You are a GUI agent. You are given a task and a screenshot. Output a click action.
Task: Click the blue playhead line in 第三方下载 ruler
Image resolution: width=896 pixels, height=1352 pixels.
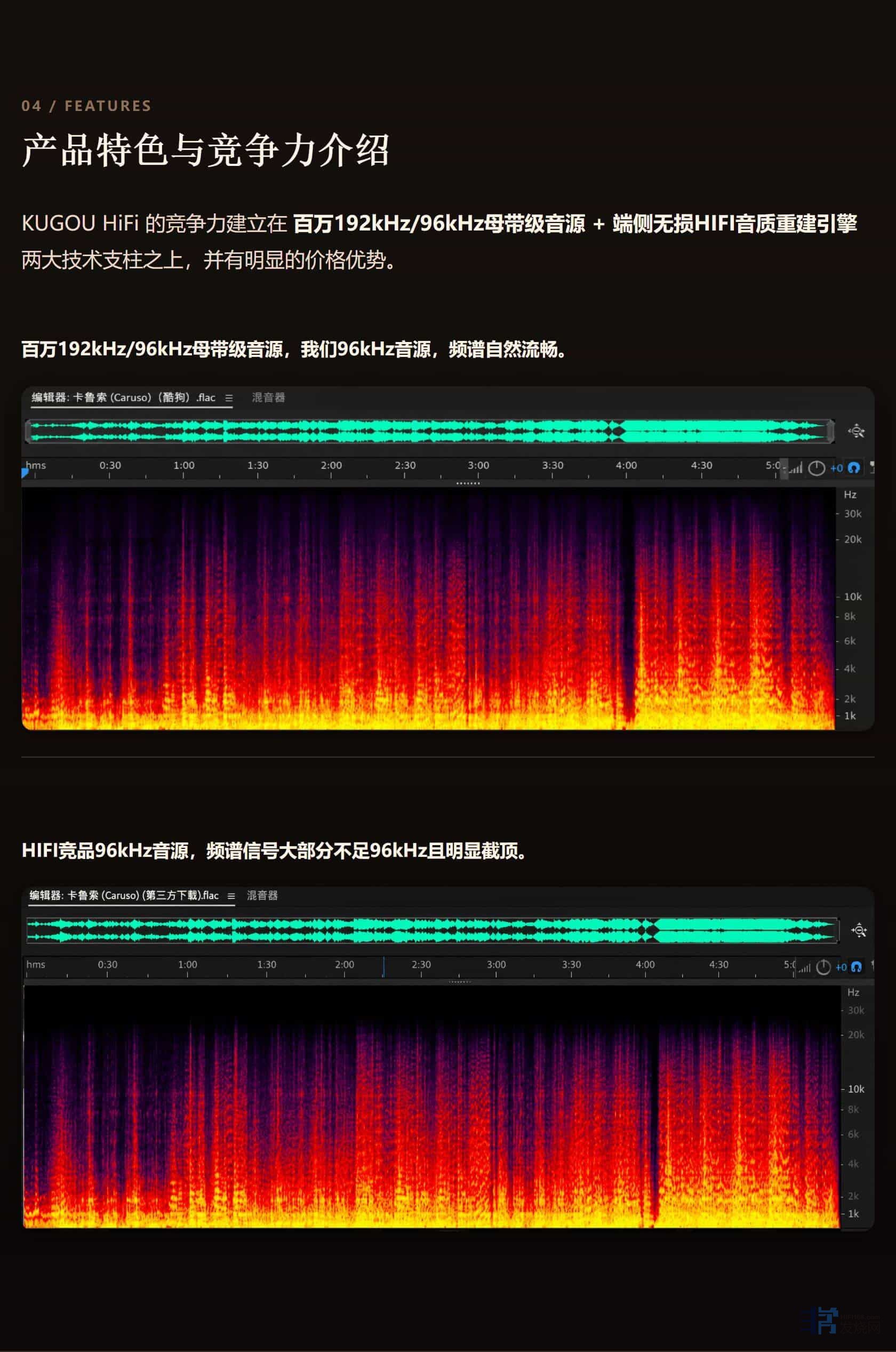coord(383,967)
